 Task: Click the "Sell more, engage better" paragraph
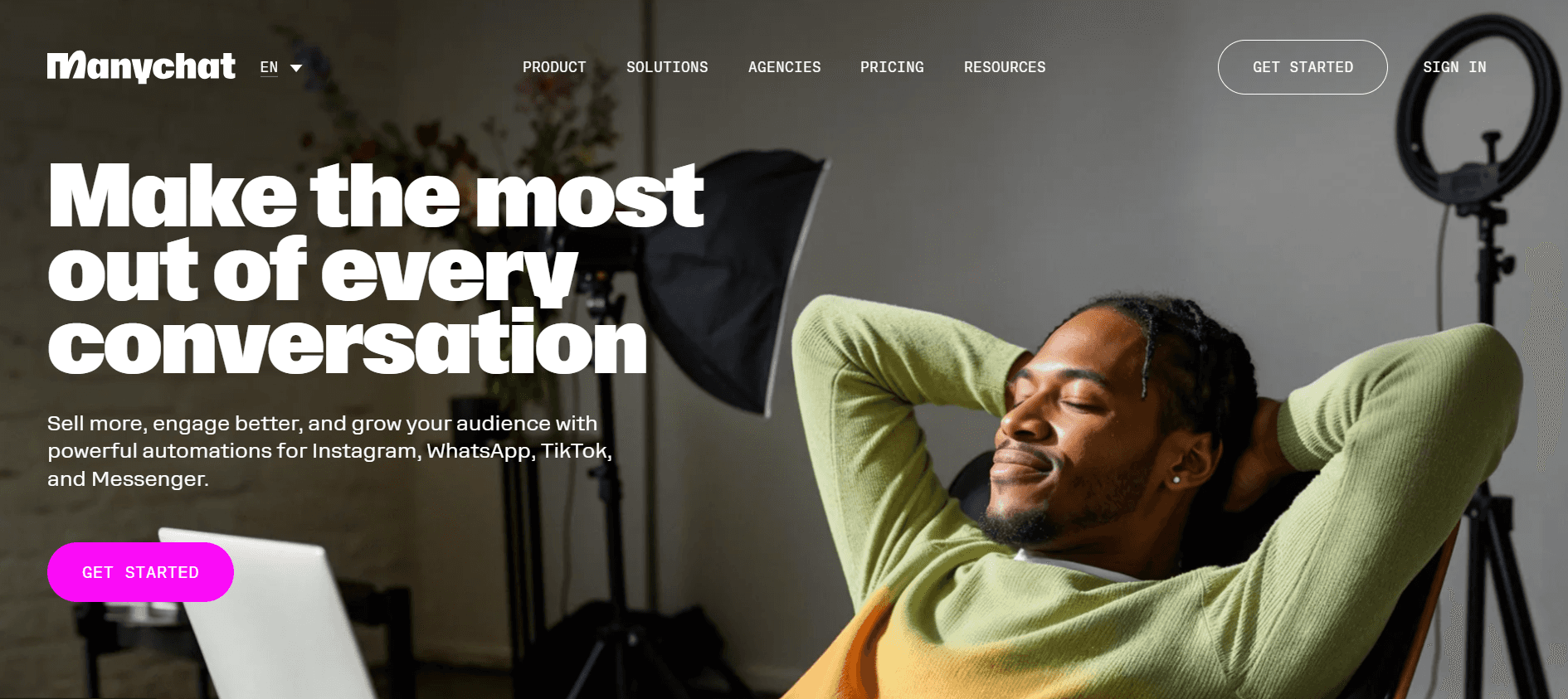pyautogui.click(x=330, y=451)
